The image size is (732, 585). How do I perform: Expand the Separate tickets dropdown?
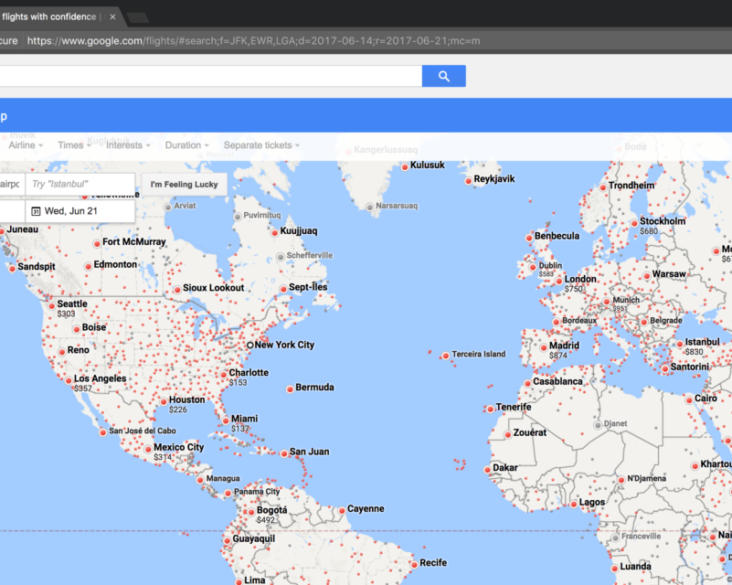[261, 145]
